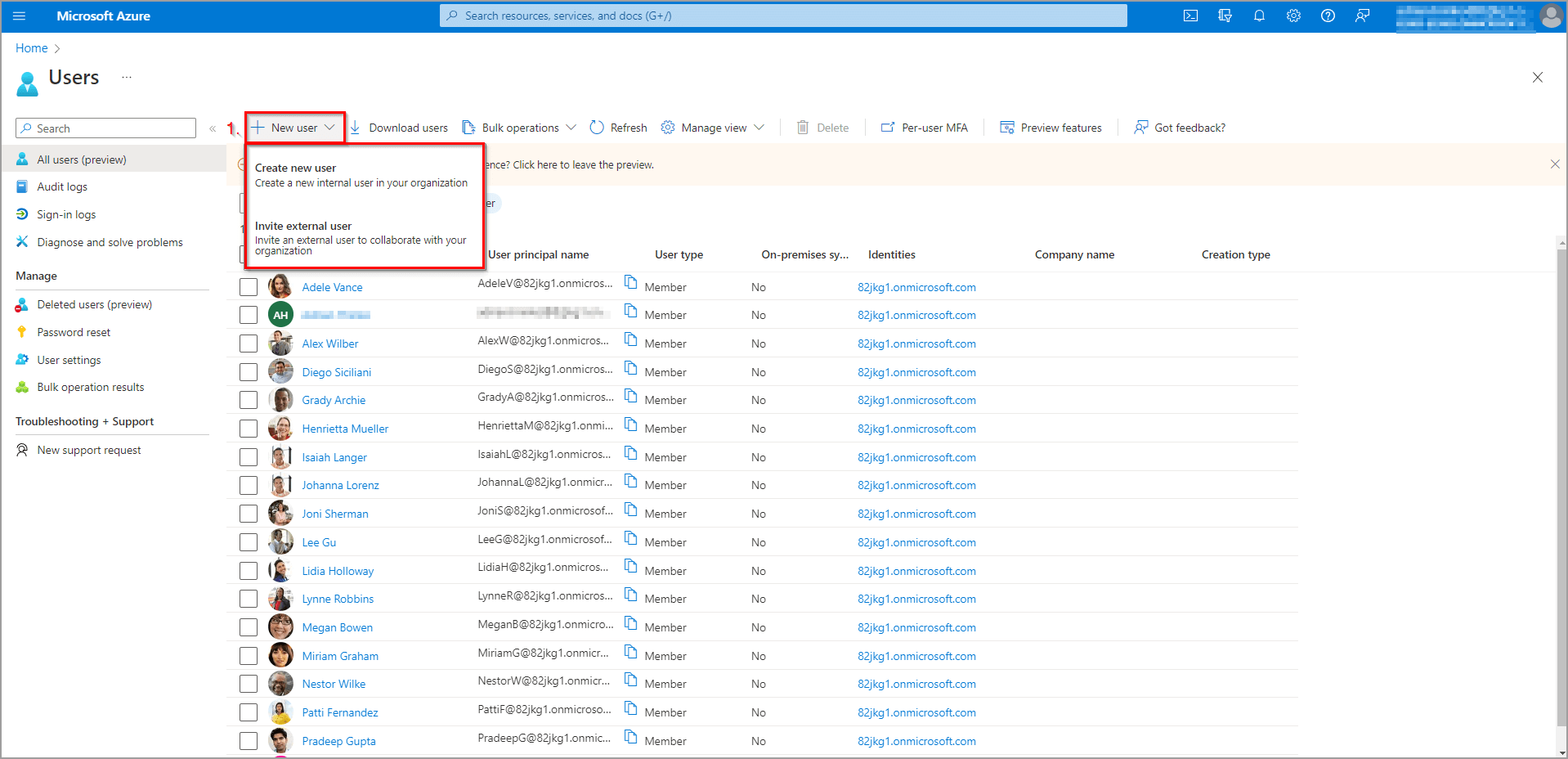1568x759 pixels.
Task: Check the box next to Henrietta Mueller
Action: [249, 429]
